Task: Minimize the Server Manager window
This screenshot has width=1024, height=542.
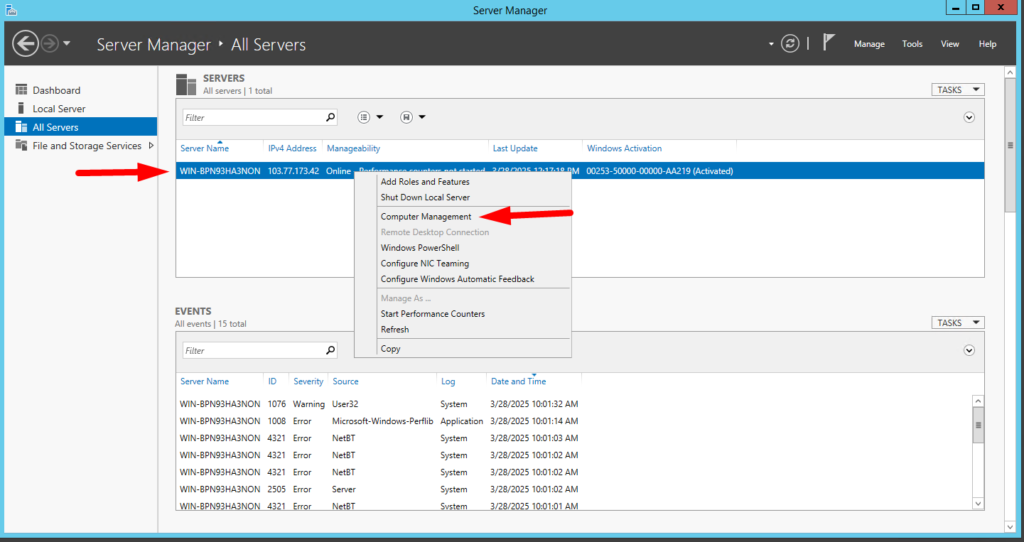Action: [x=955, y=7]
